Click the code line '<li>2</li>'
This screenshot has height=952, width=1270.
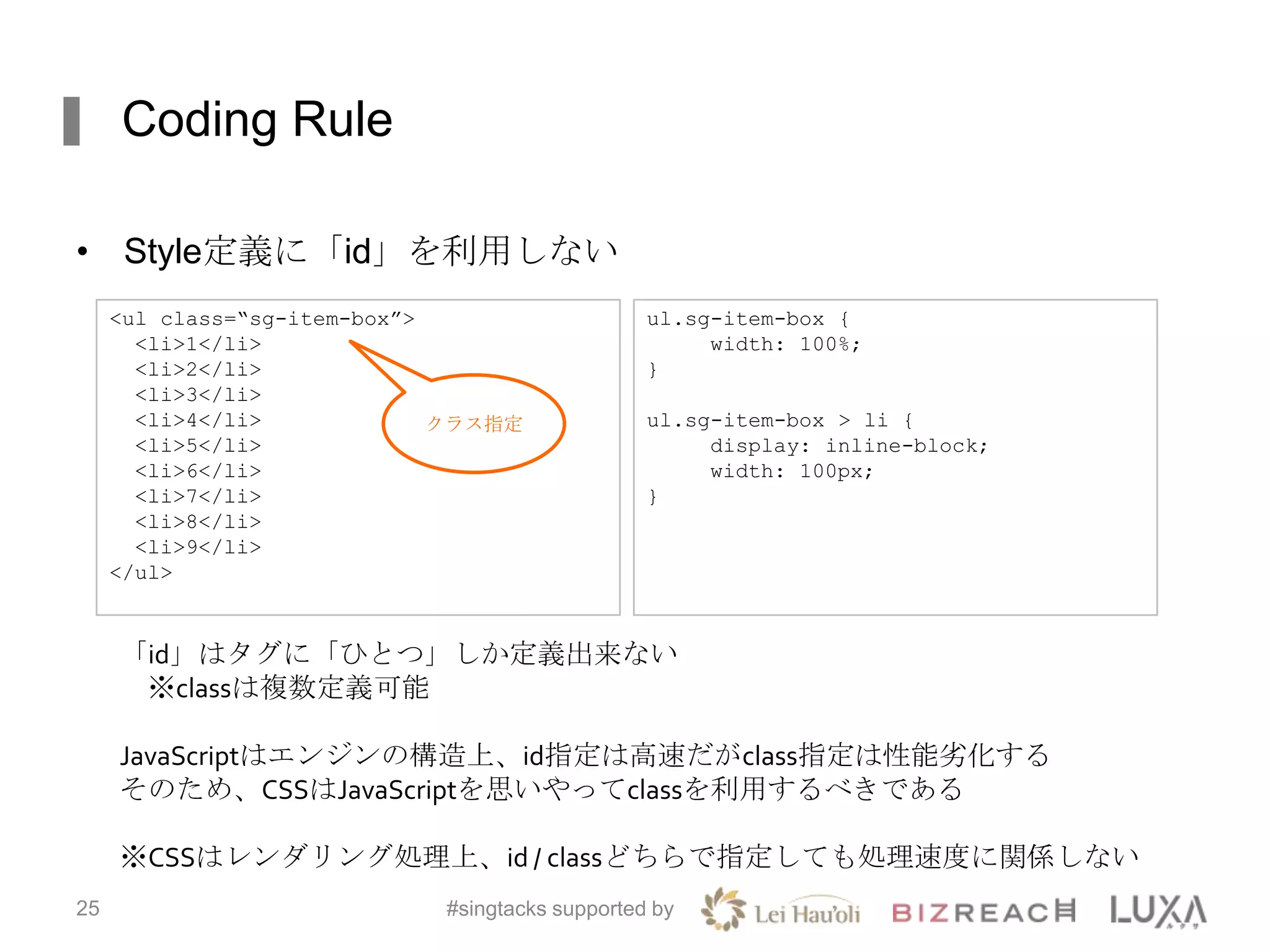tap(198, 369)
